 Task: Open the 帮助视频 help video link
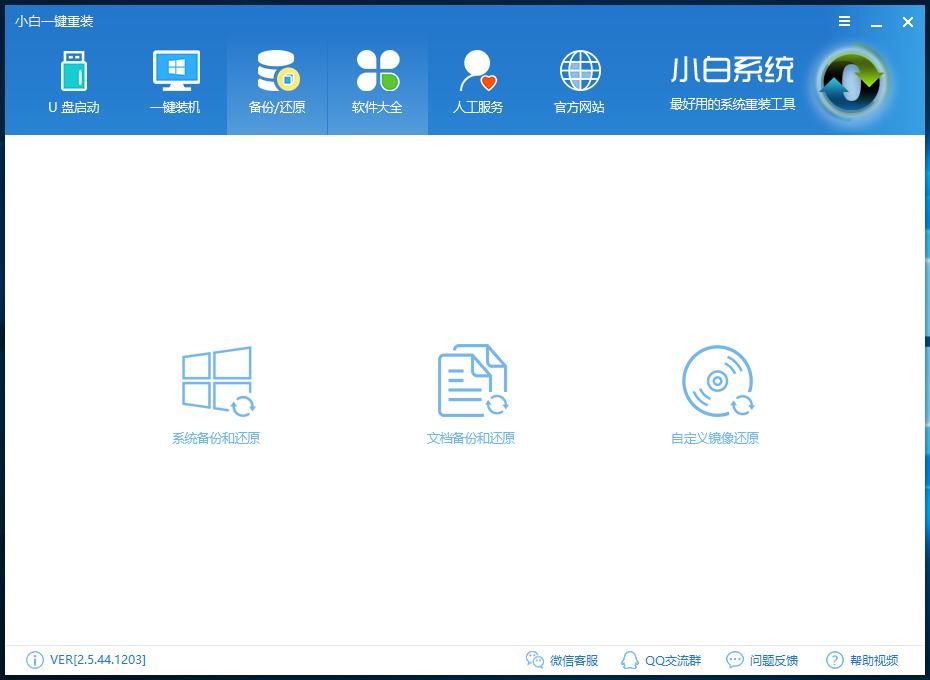click(x=874, y=660)
